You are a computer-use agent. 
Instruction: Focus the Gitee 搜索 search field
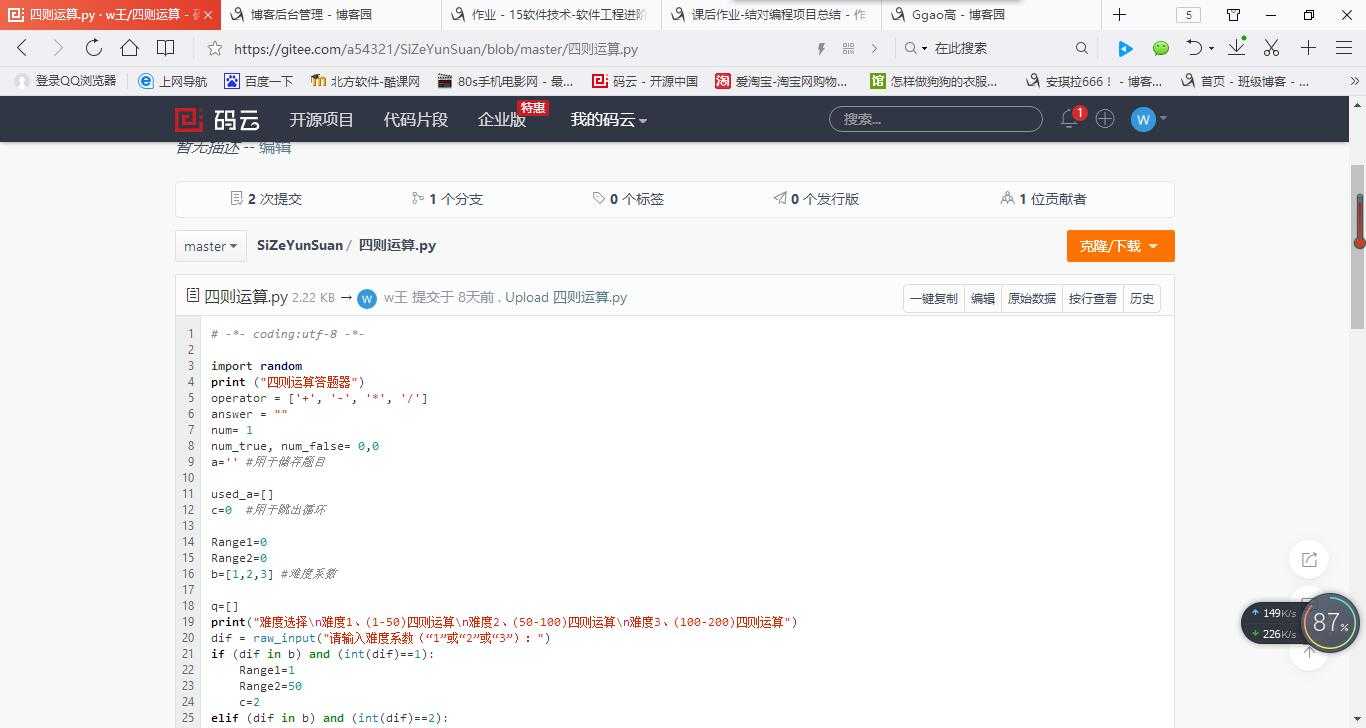(936, 119)
